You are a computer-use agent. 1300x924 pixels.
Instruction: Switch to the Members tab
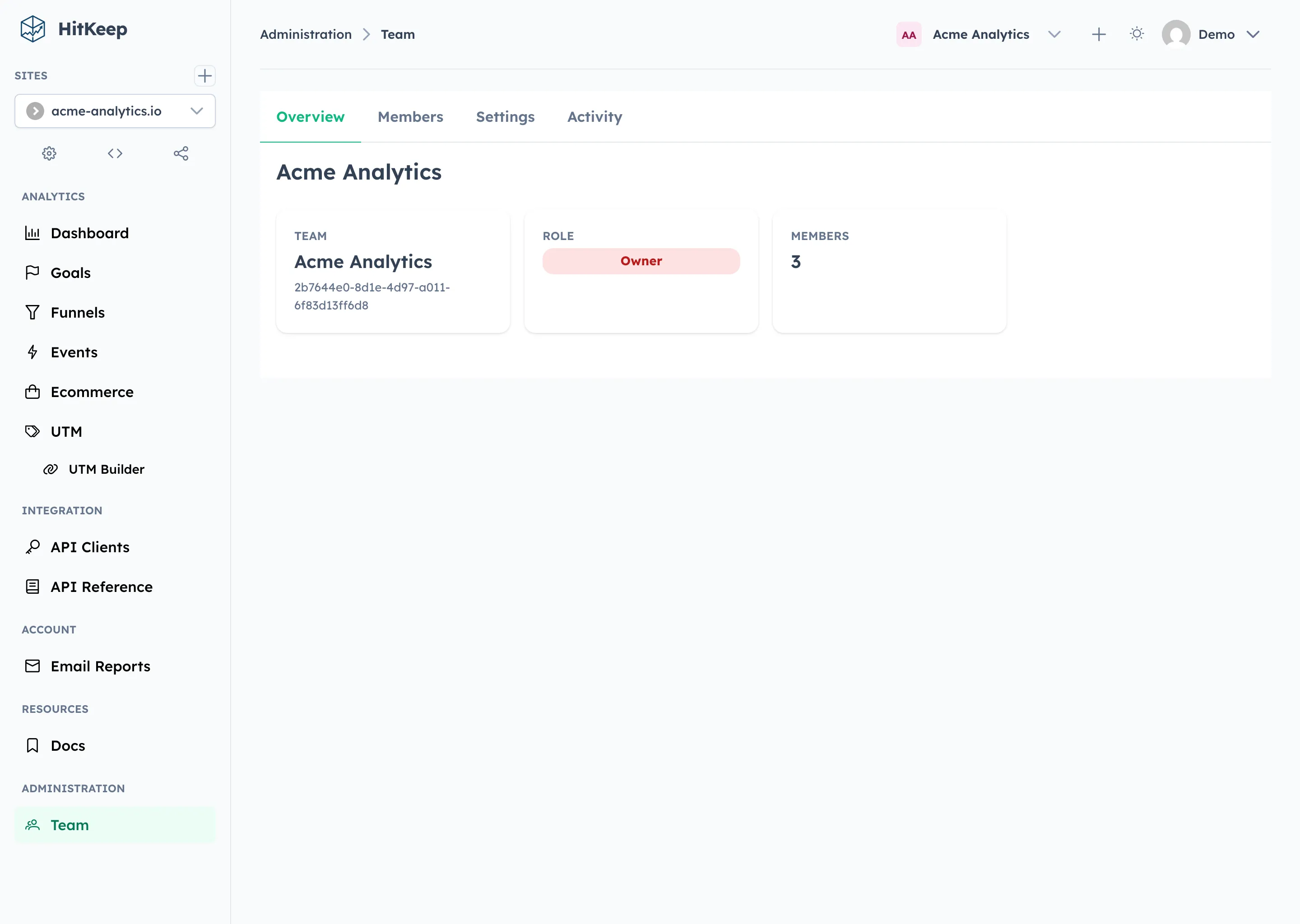point(410,117)
